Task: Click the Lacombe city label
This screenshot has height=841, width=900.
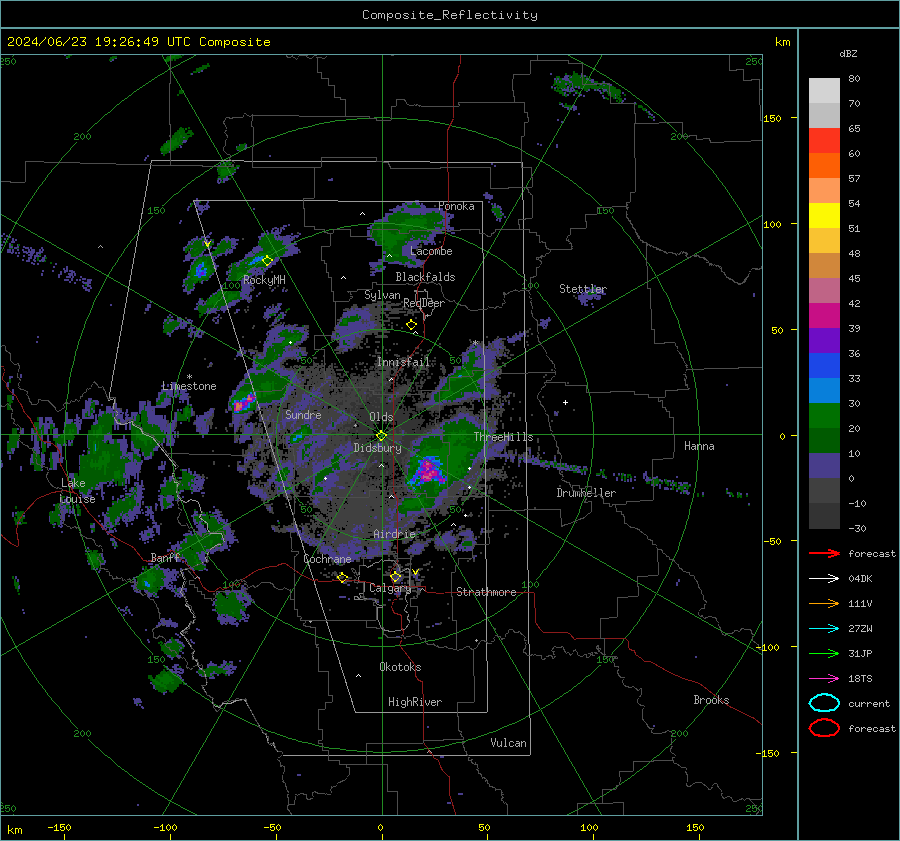Action: tap(431, 251)
